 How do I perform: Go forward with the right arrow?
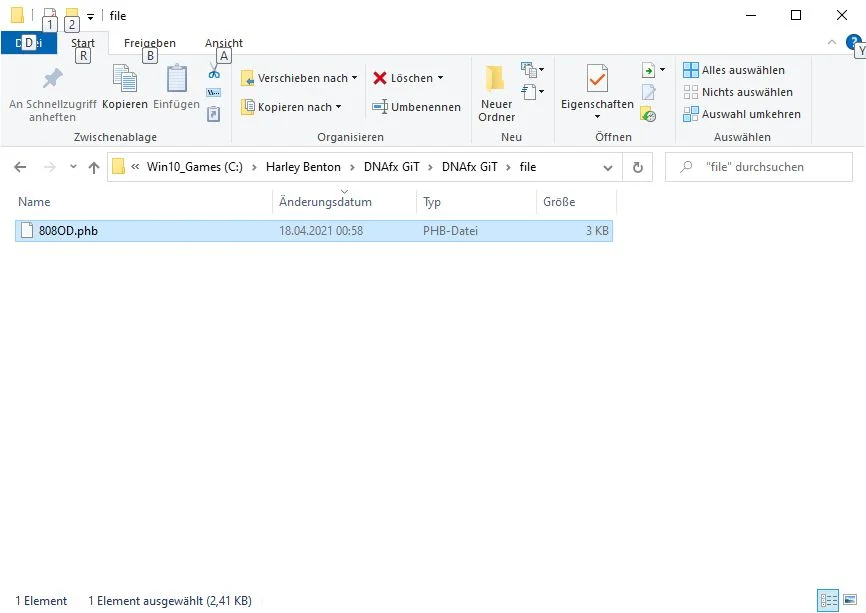click(x=50, y=167)
